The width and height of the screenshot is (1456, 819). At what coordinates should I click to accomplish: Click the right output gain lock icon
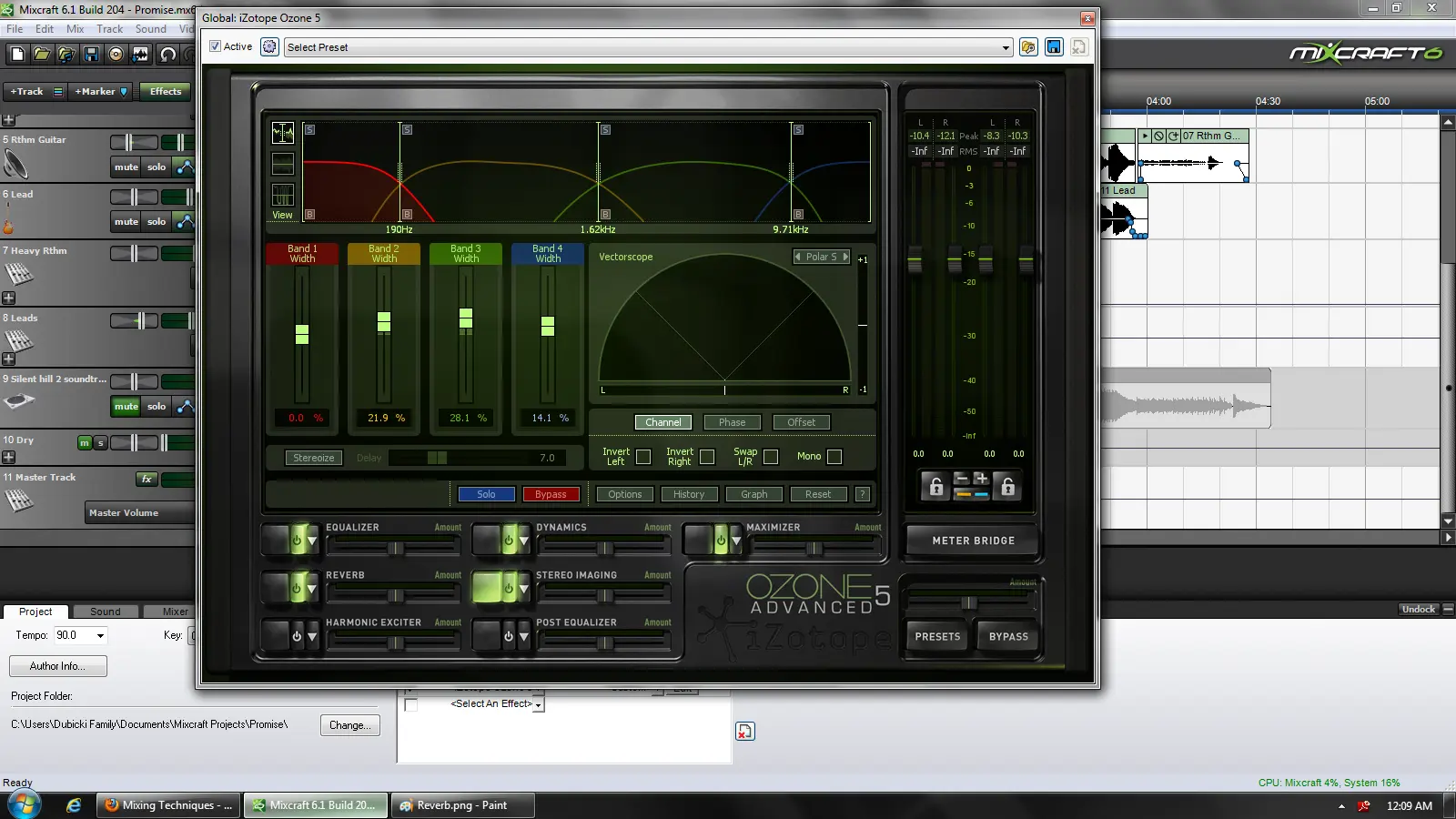[1007, 487]
